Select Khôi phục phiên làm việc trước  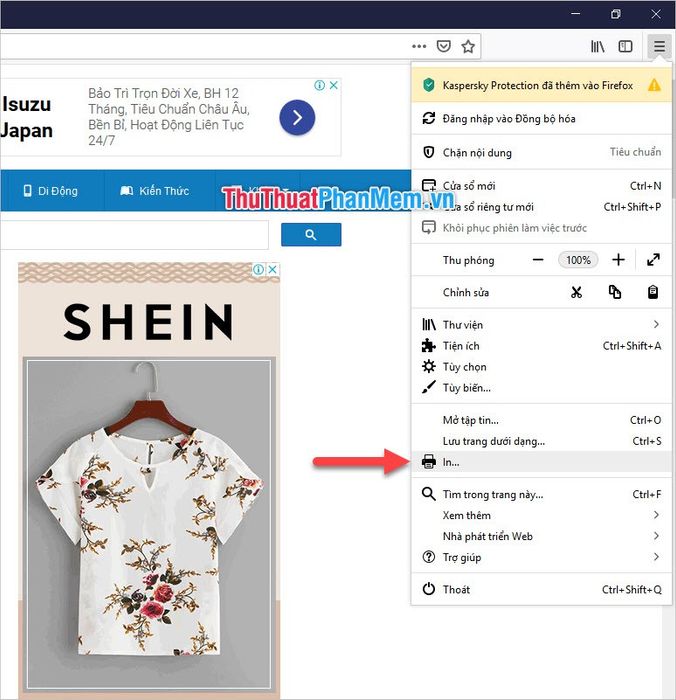[x=541, y=228]
